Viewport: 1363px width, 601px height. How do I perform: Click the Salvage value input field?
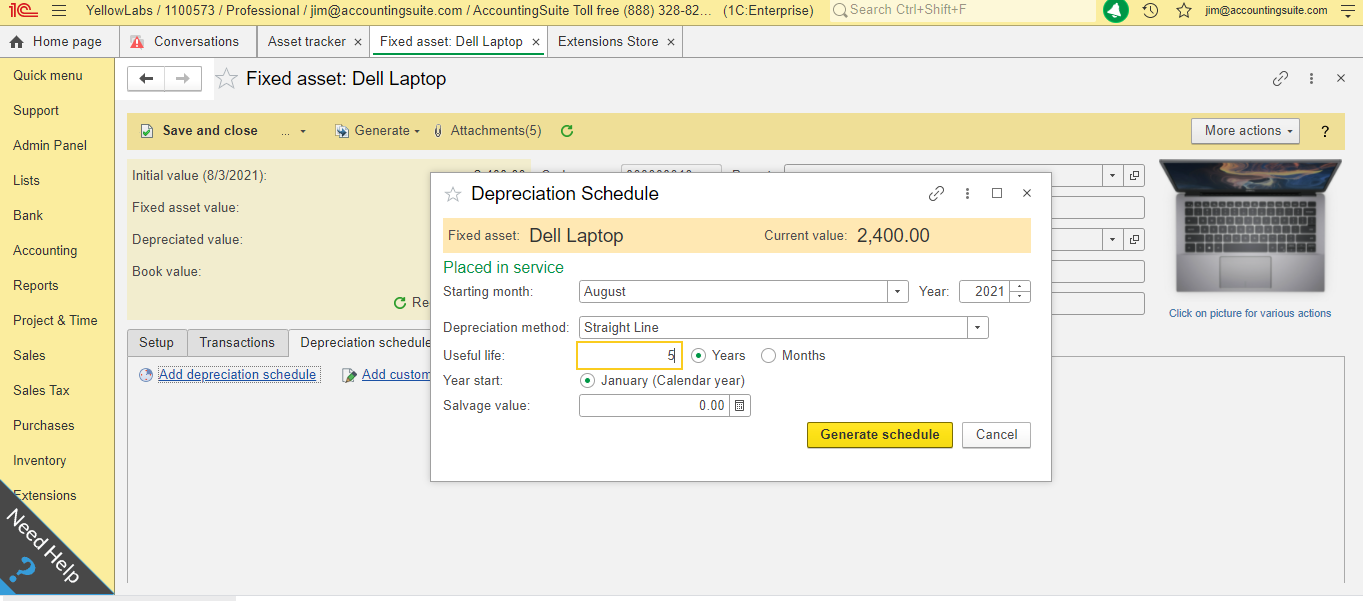tap(655, 405)
